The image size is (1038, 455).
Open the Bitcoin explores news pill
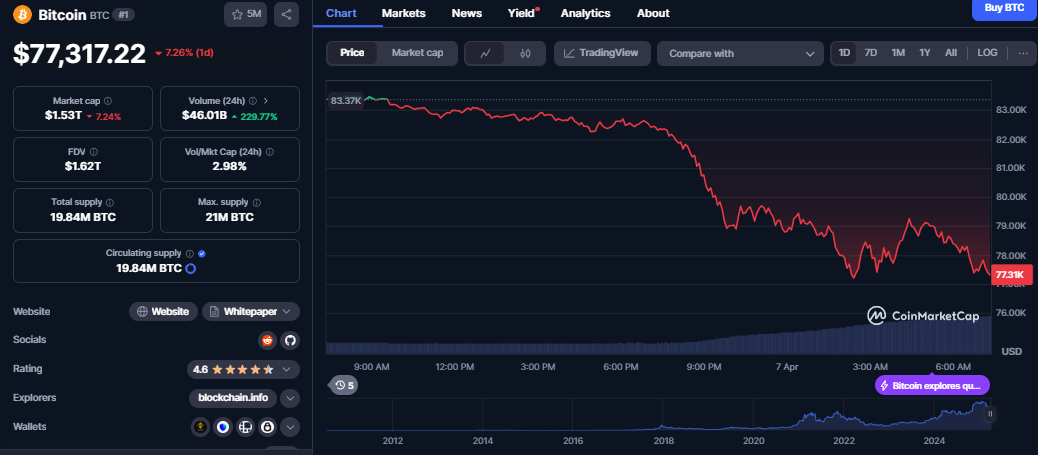[932, 385]
